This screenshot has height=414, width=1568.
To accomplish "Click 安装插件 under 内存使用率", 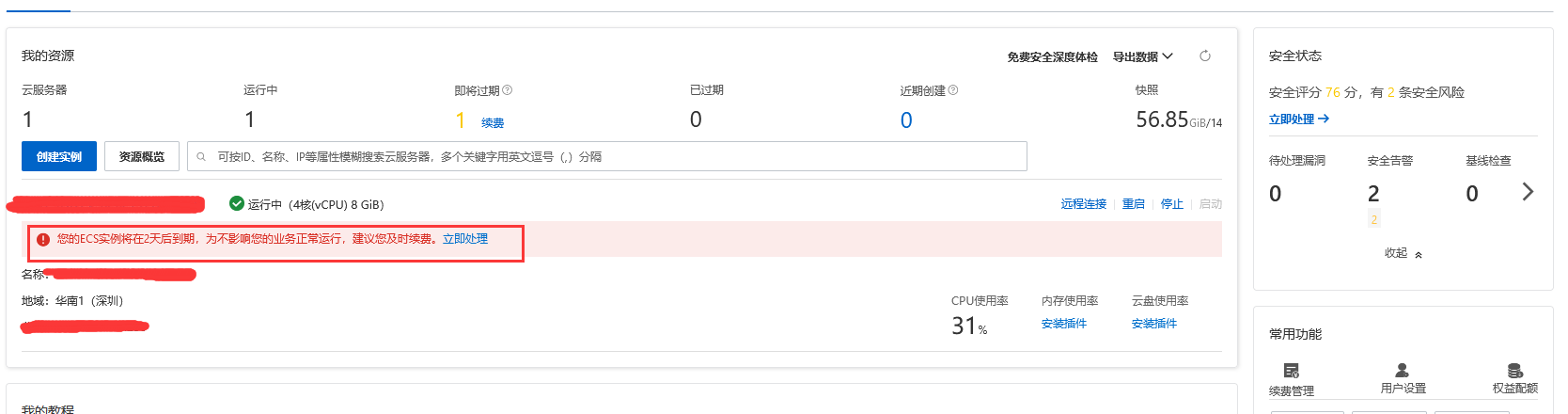I will click(1064, 324).
